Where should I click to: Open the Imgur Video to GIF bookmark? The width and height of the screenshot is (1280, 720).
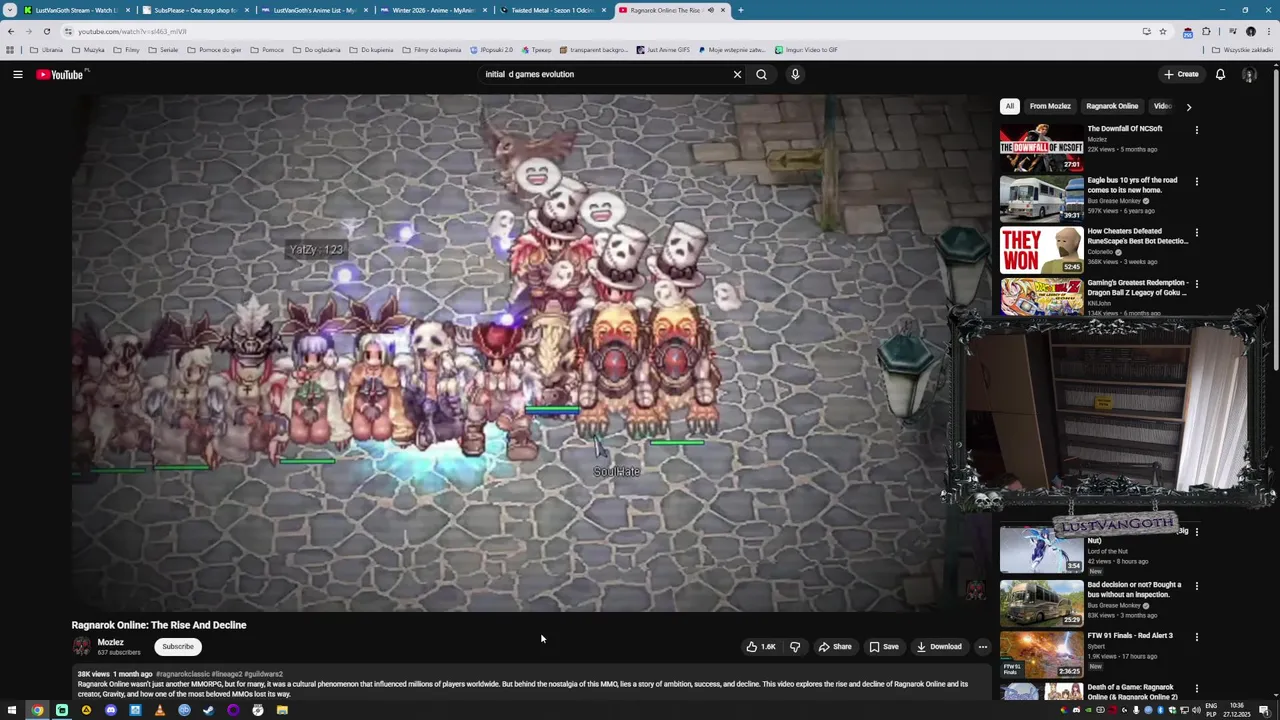(806, 50)
